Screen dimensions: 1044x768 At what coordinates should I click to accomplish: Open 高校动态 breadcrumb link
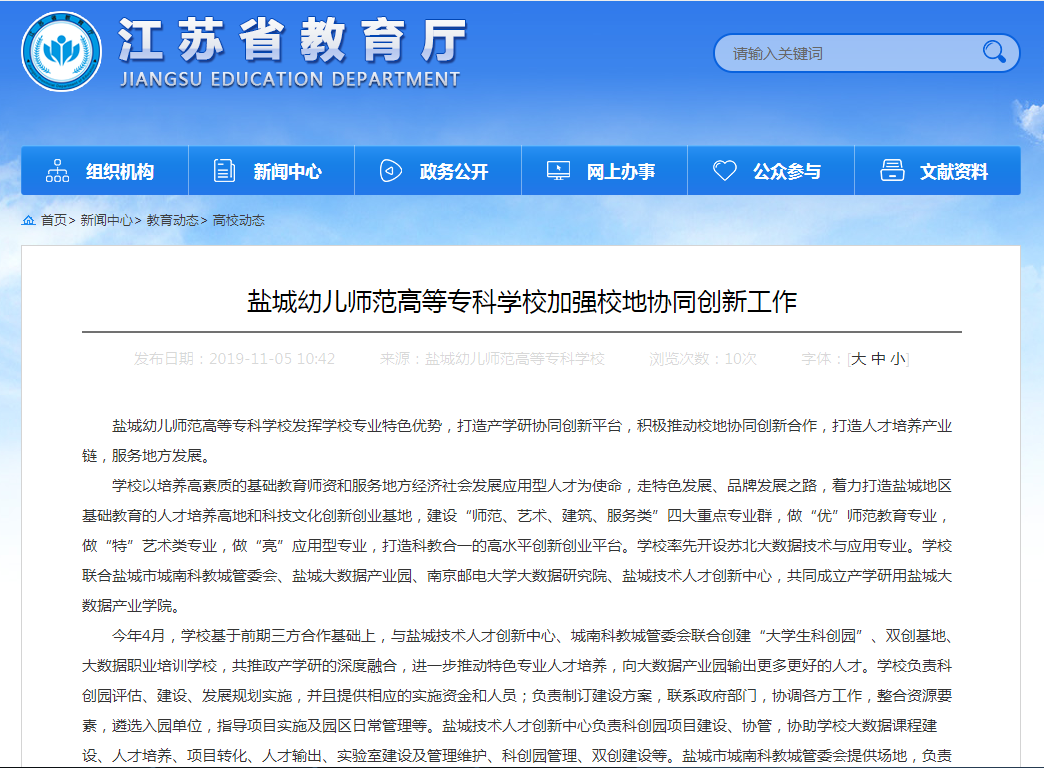[238, 220]
